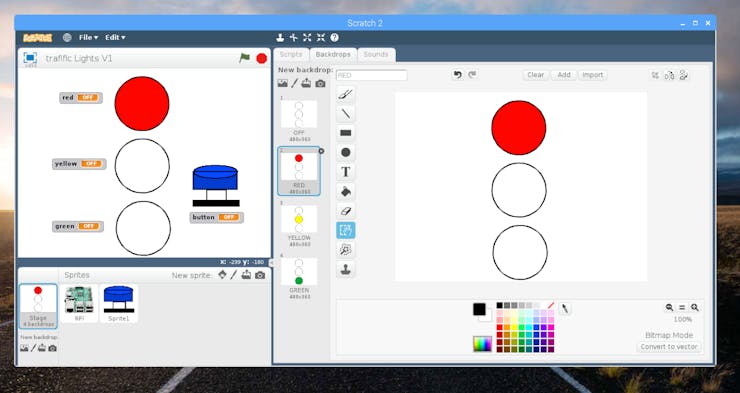740x393 pixels.
Task: Select the Ellipse tool
Action: (x=345, y=152)
